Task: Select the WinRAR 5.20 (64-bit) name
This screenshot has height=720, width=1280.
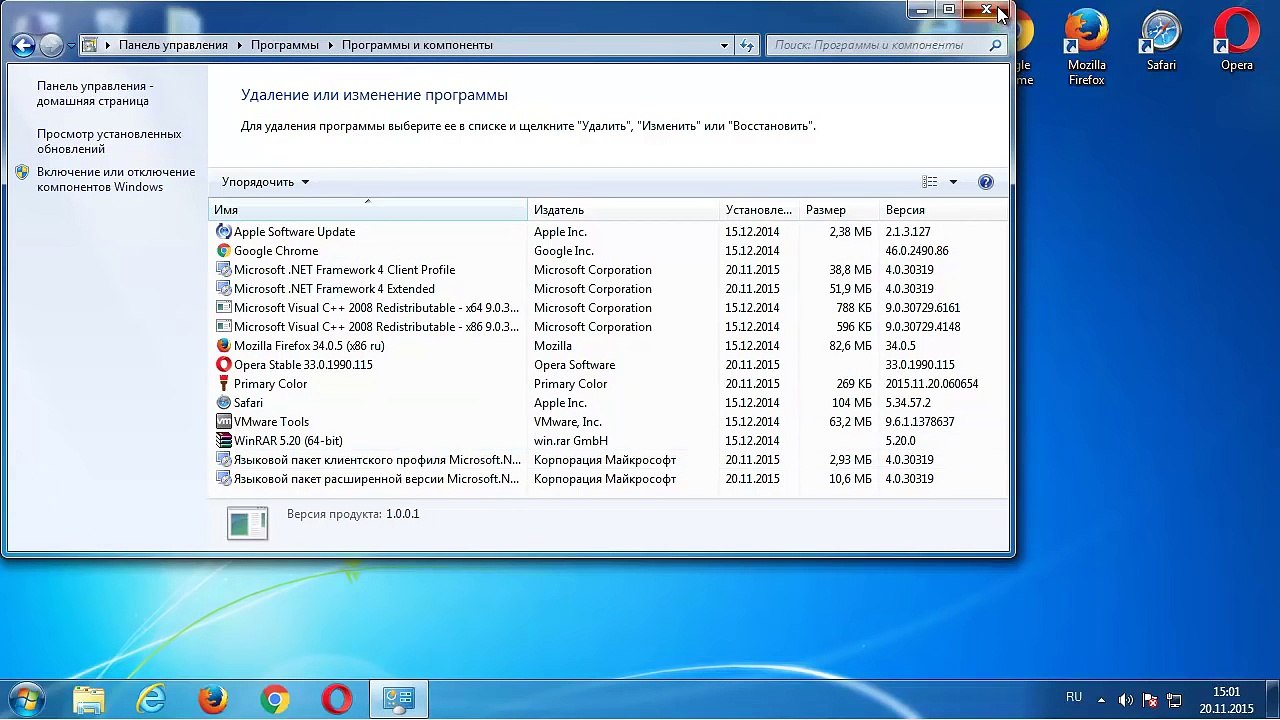Action: [x=288, y=441]
